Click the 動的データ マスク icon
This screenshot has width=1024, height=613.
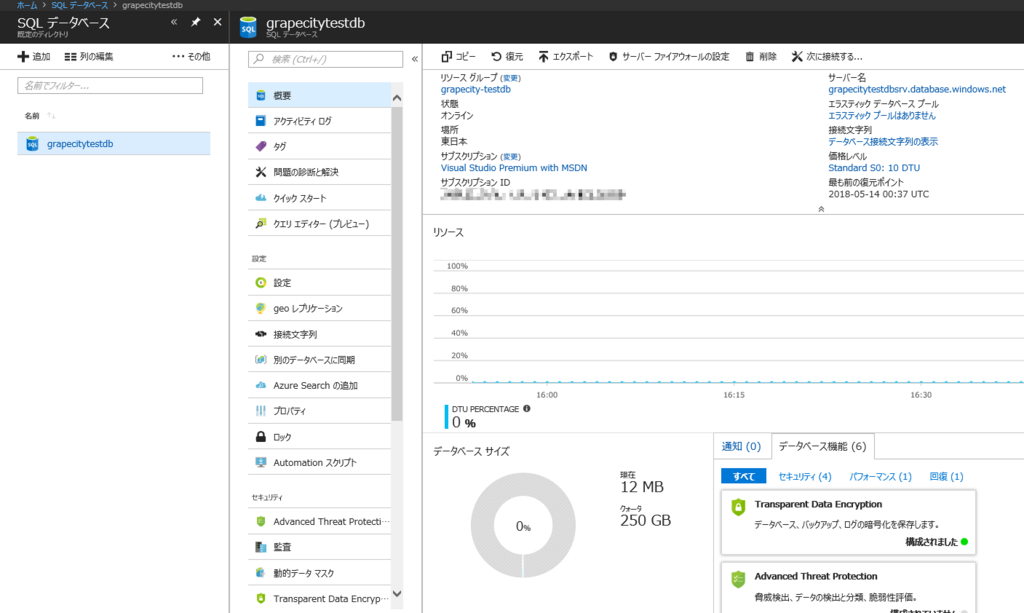point(261,573)
